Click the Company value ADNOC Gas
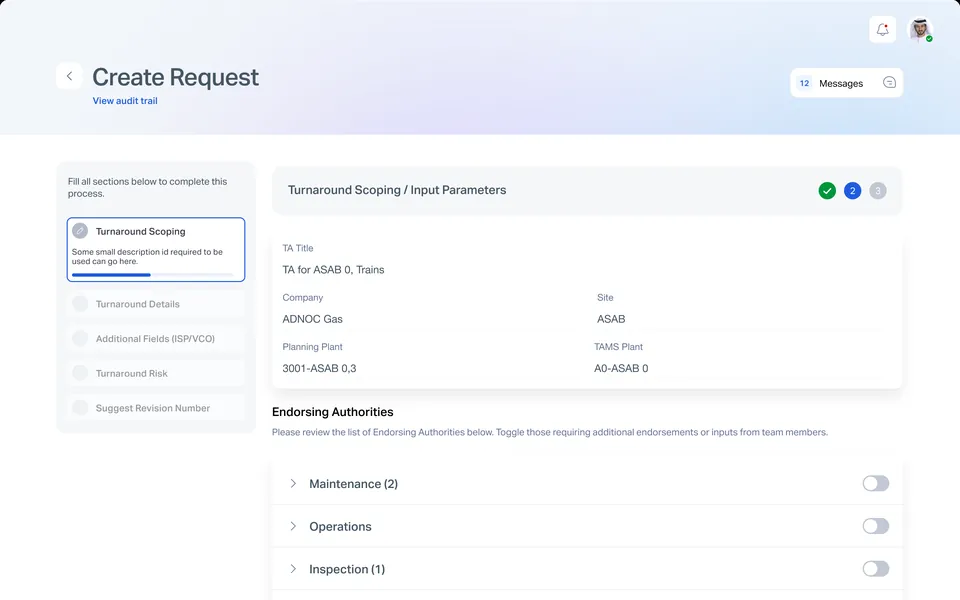The image size is (960, 600). (312, 319)
